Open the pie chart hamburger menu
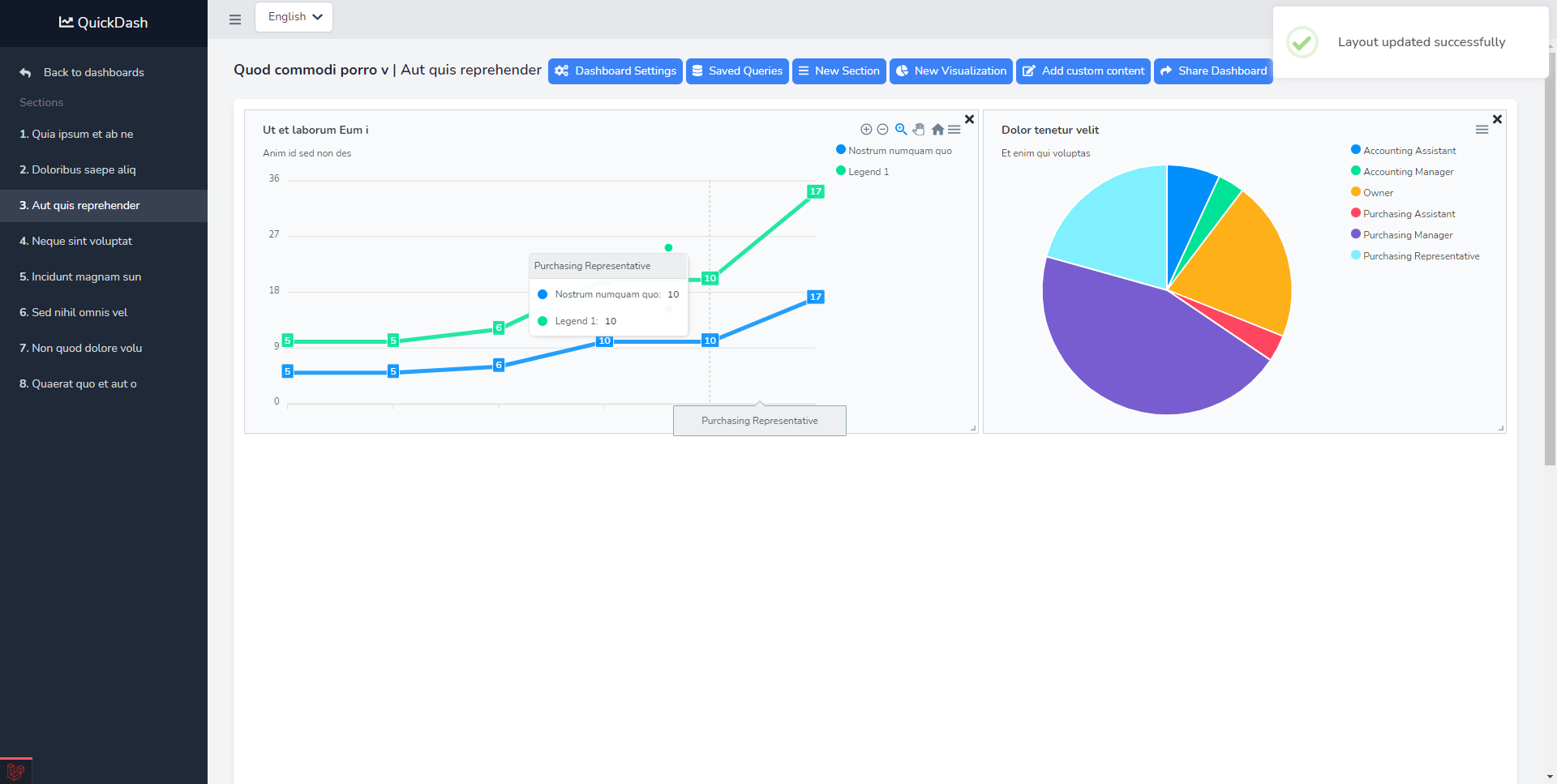Screen dimensions: 1557x784 [1482, 130]
